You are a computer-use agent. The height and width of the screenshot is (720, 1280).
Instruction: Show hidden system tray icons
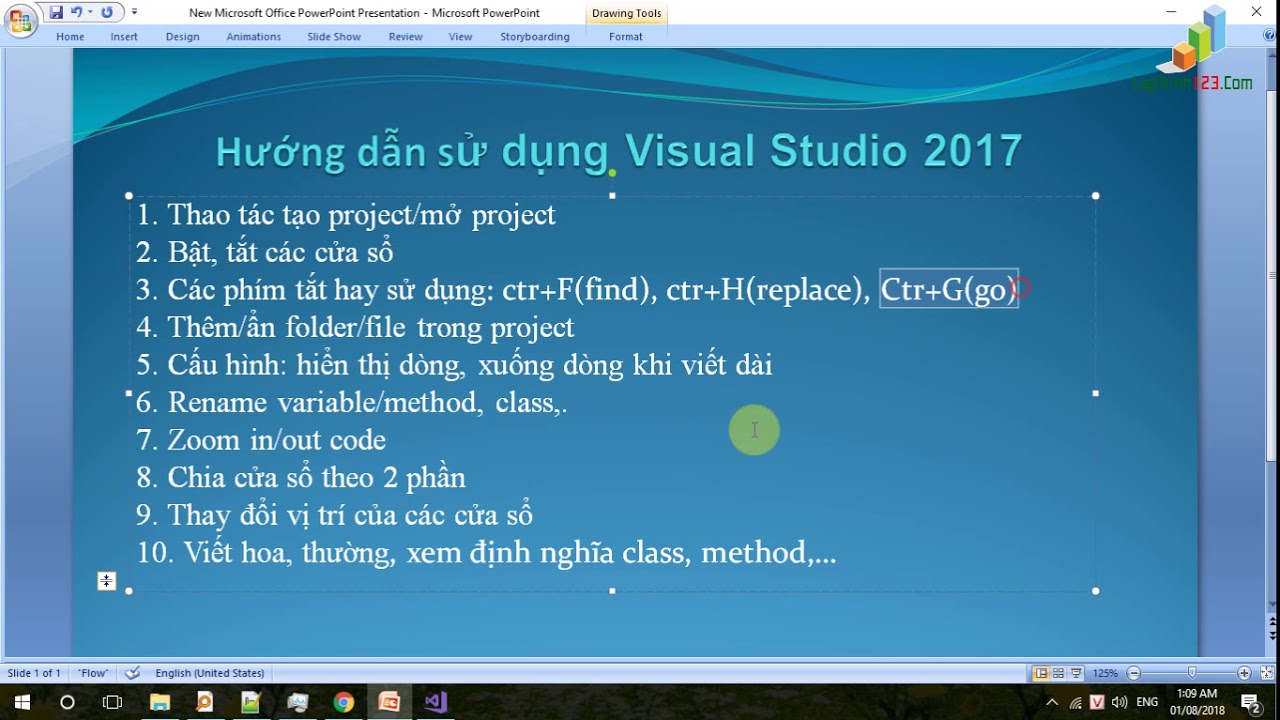[1052, 702]
